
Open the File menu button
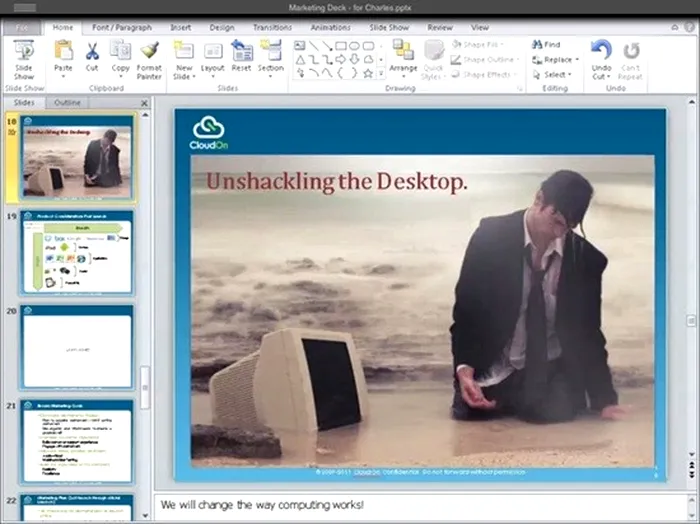coord(22,28)
